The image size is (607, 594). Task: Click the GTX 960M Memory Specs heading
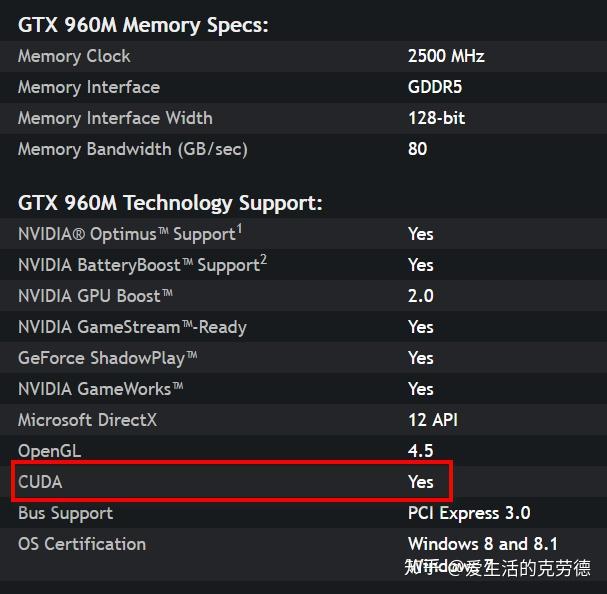[143, 25]
